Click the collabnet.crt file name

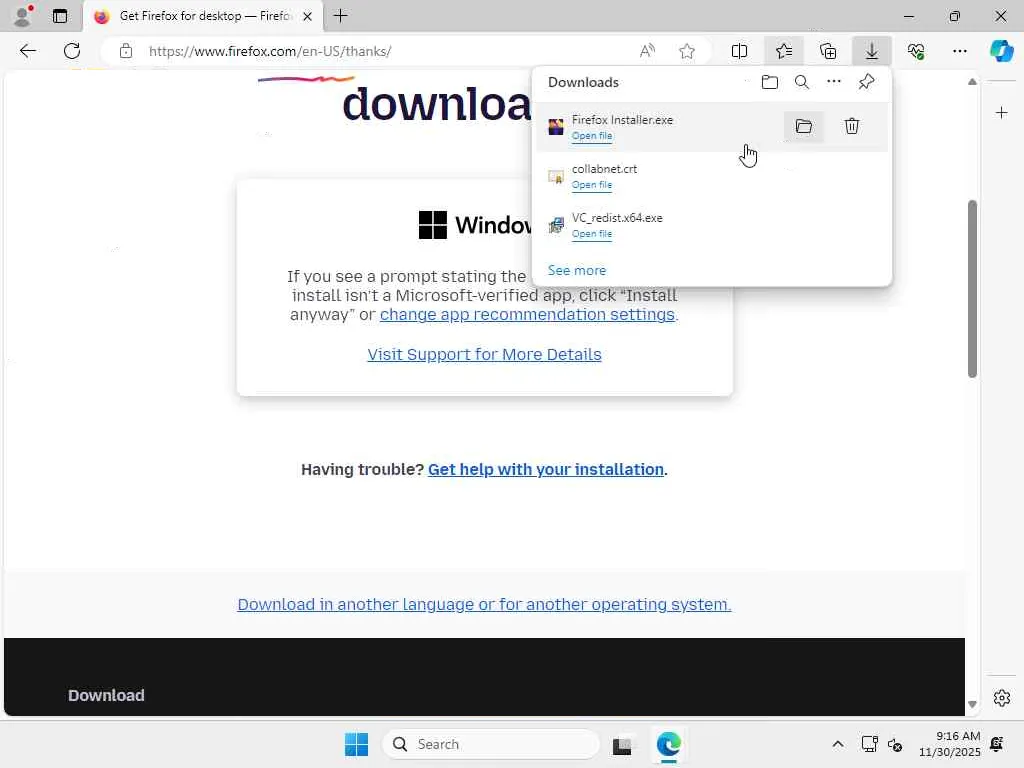[604, 169]
